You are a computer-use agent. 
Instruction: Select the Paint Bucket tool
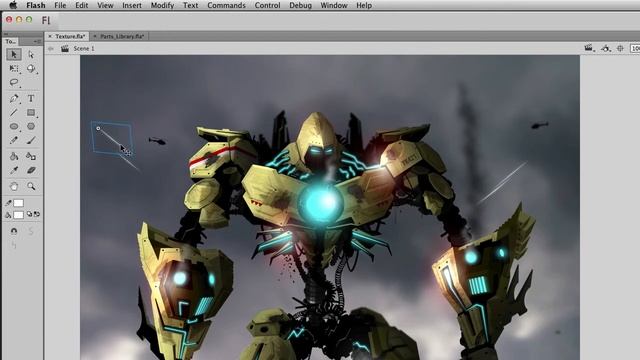[x=14, y=156]
